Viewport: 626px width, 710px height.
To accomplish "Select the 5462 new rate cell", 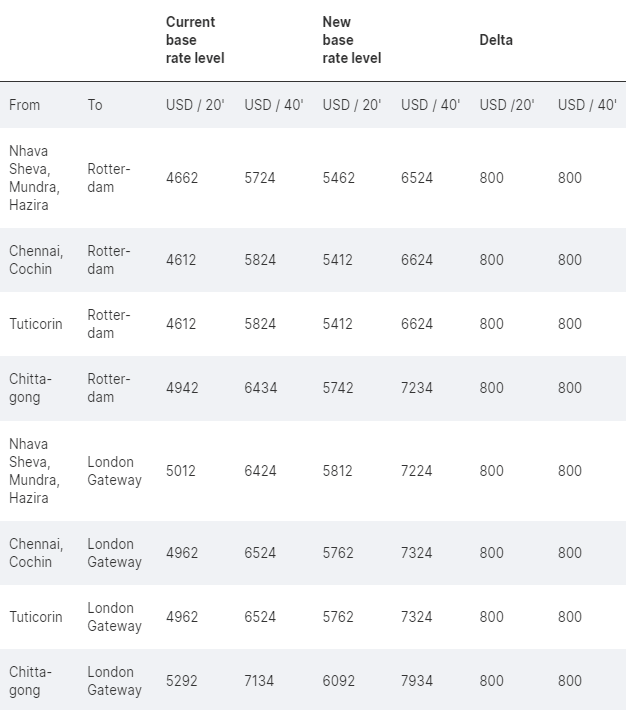I will point(338,178).
